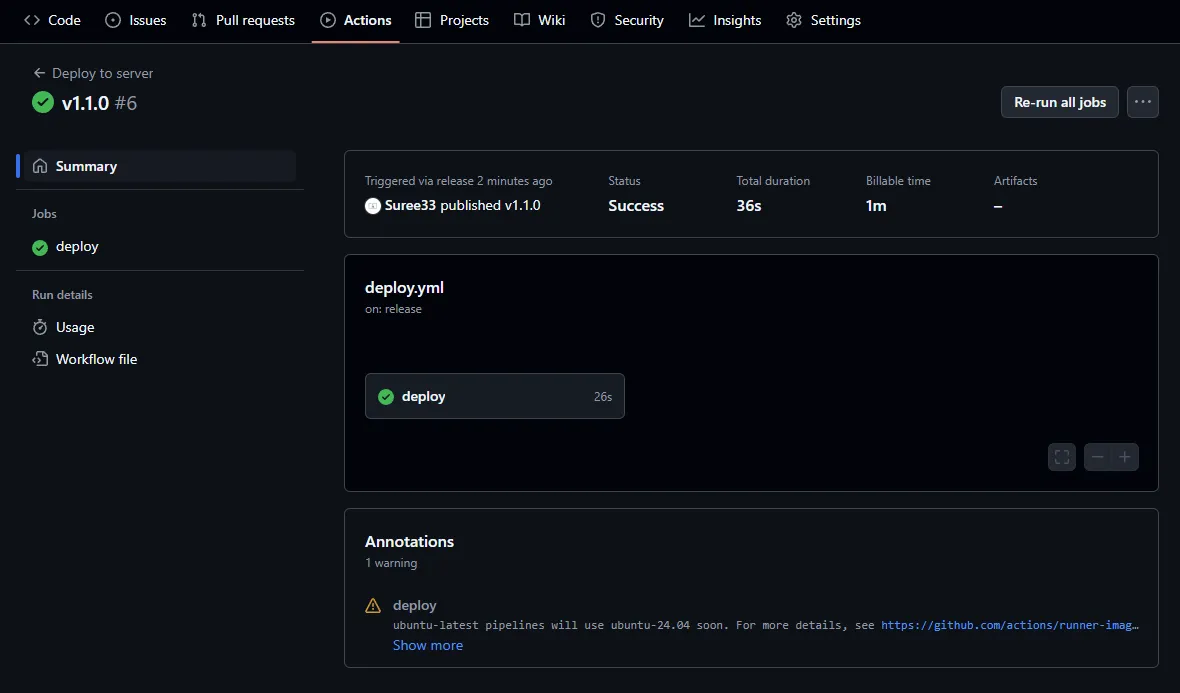Zoom in the workflow graph

1125,457
